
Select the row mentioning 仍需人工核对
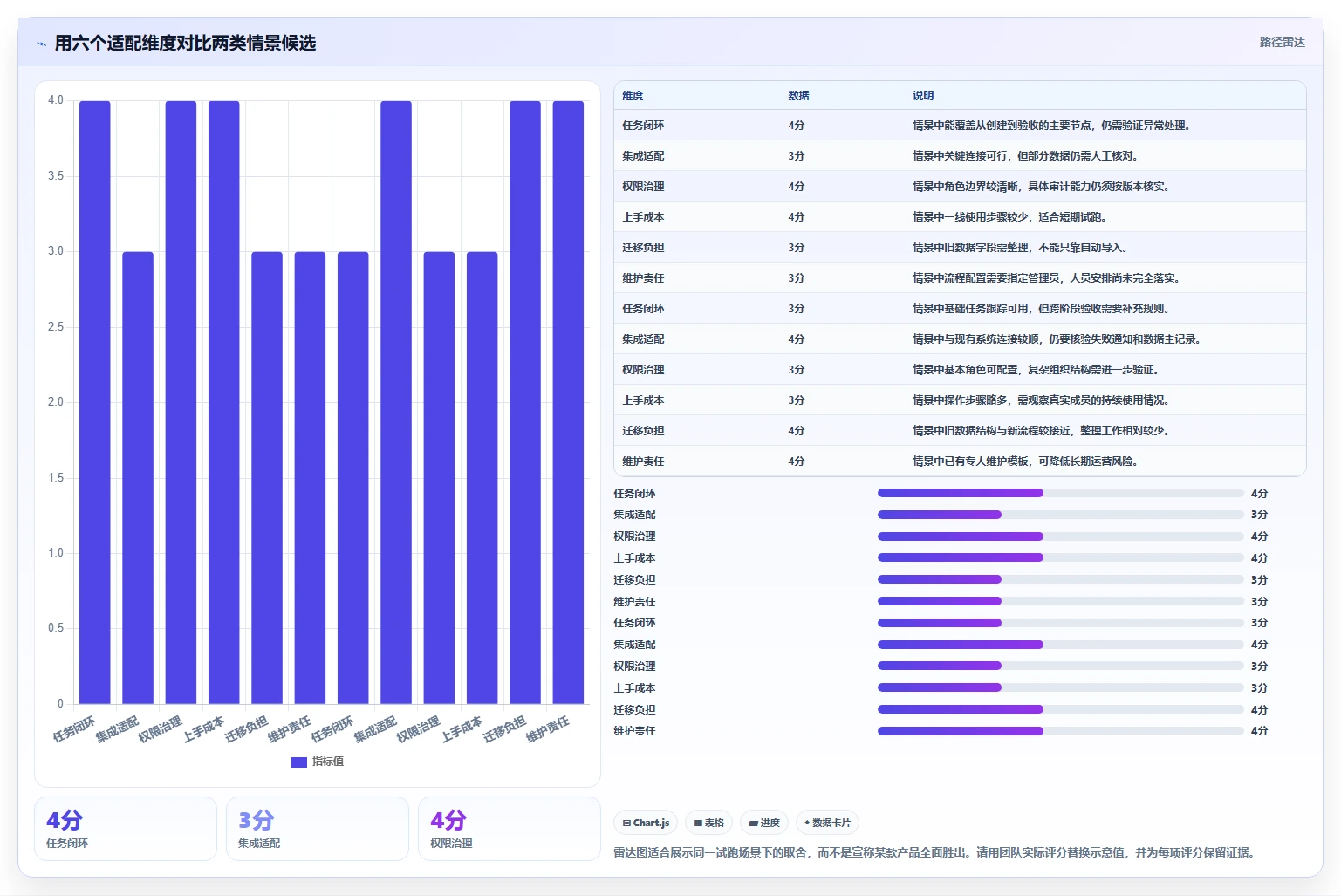click(x=960, y=155)
